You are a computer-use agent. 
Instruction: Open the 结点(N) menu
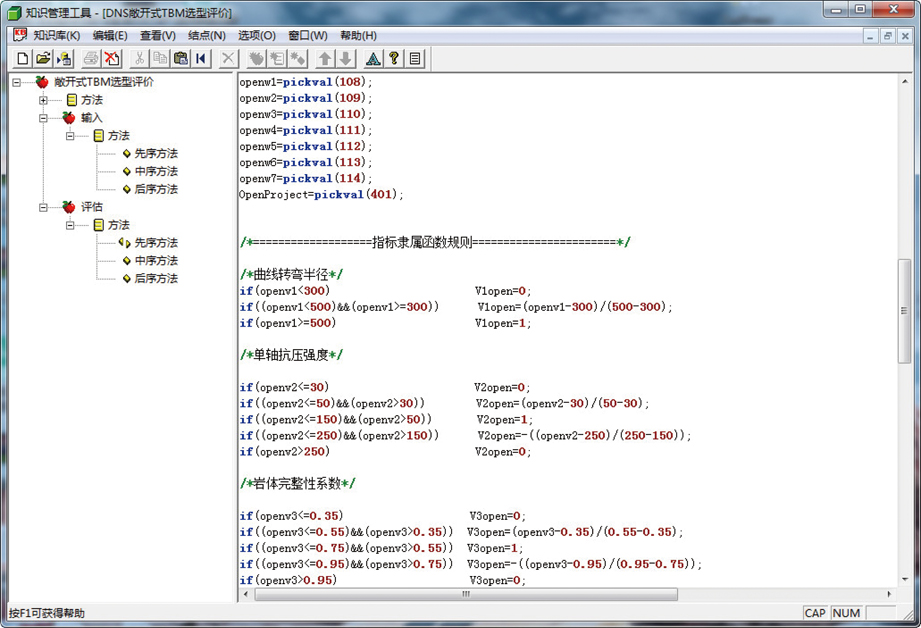click(x=207, y=36)
